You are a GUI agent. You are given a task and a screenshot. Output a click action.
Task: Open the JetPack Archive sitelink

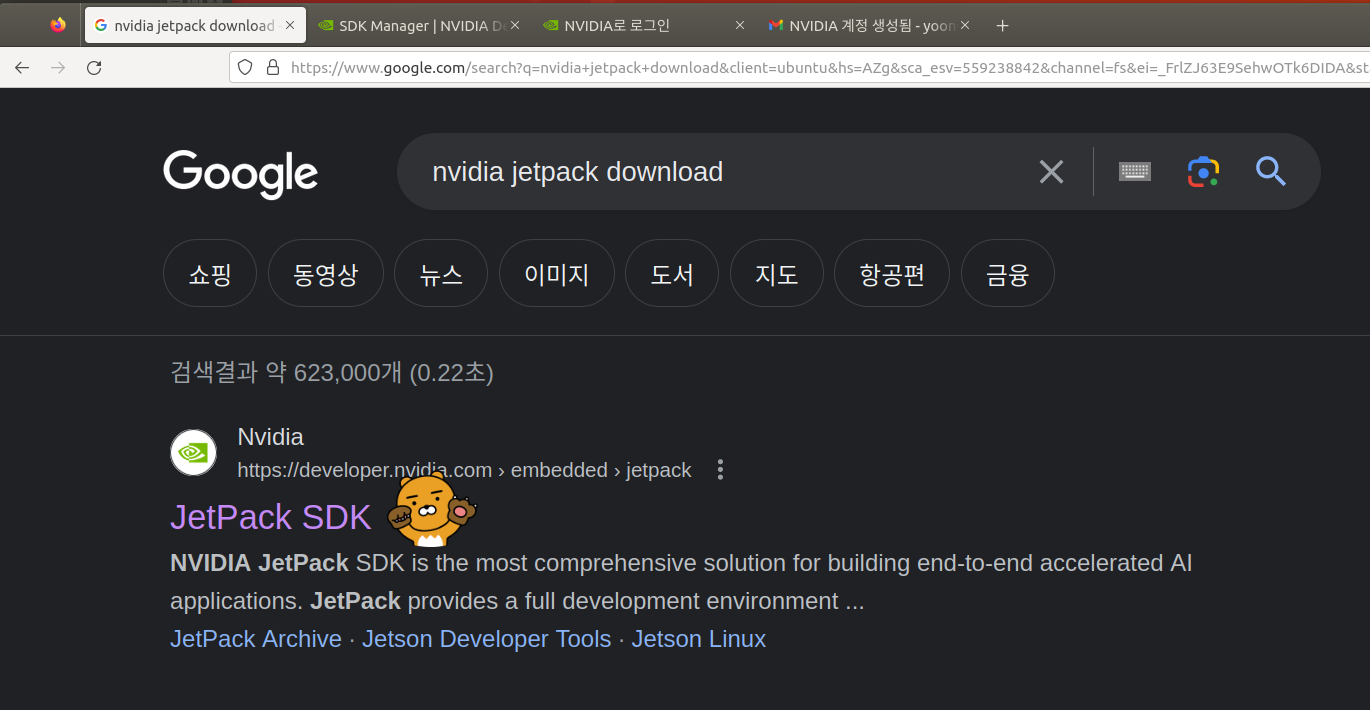pyautogui.click(x=256, y=639)
